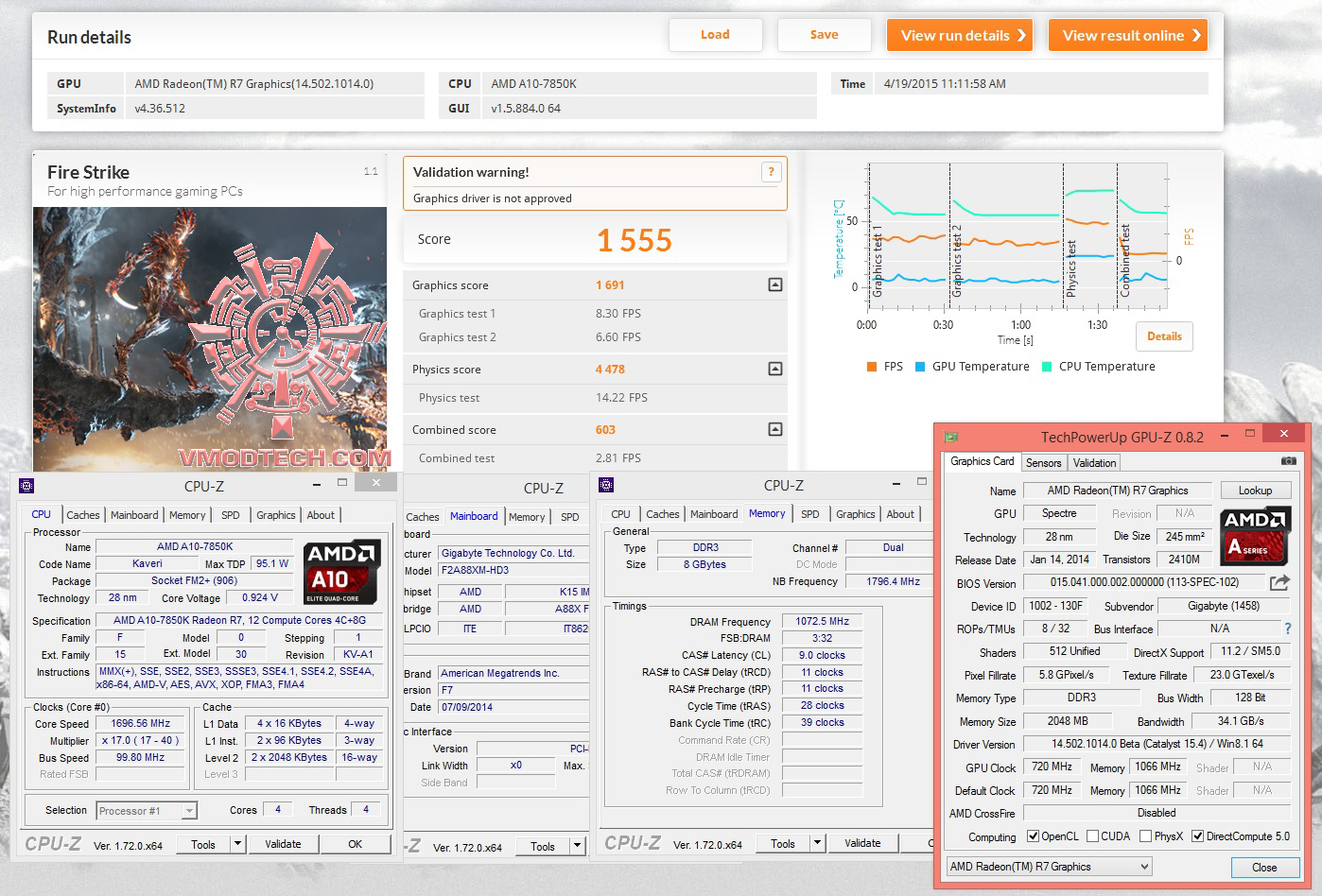1322x896 pixels.
Task: Open Tools dropdown arrow in CPU-Z mainboard window
Action: tap(578, 846)
